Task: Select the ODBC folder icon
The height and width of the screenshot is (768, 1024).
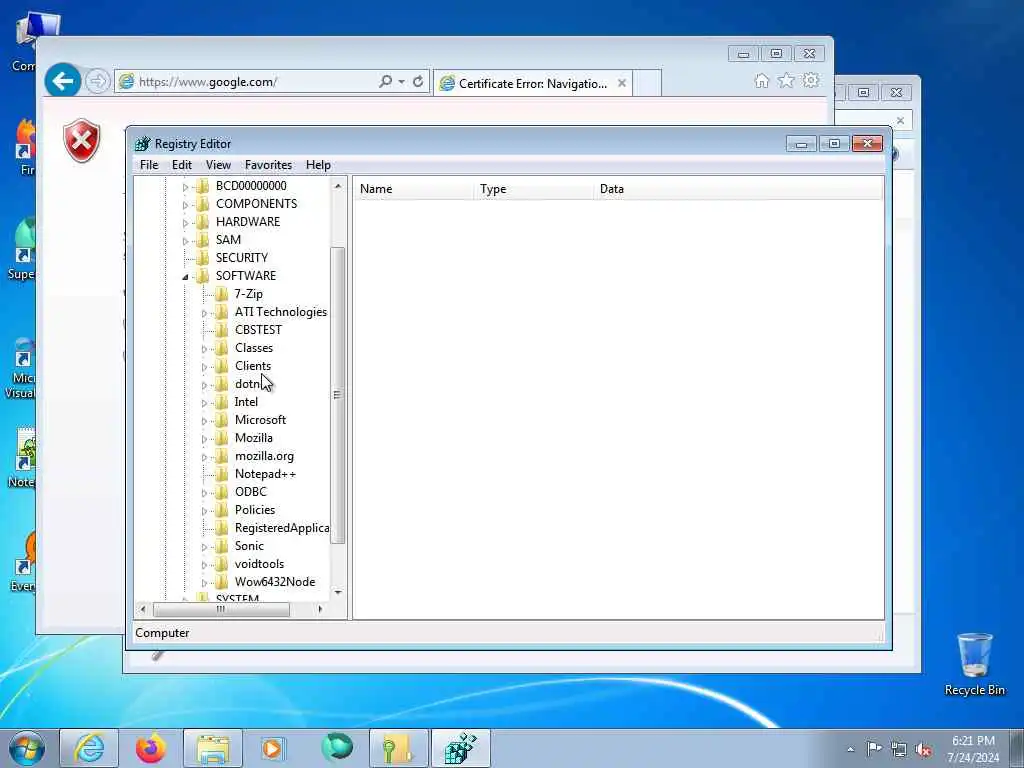Action: (221, 492)
